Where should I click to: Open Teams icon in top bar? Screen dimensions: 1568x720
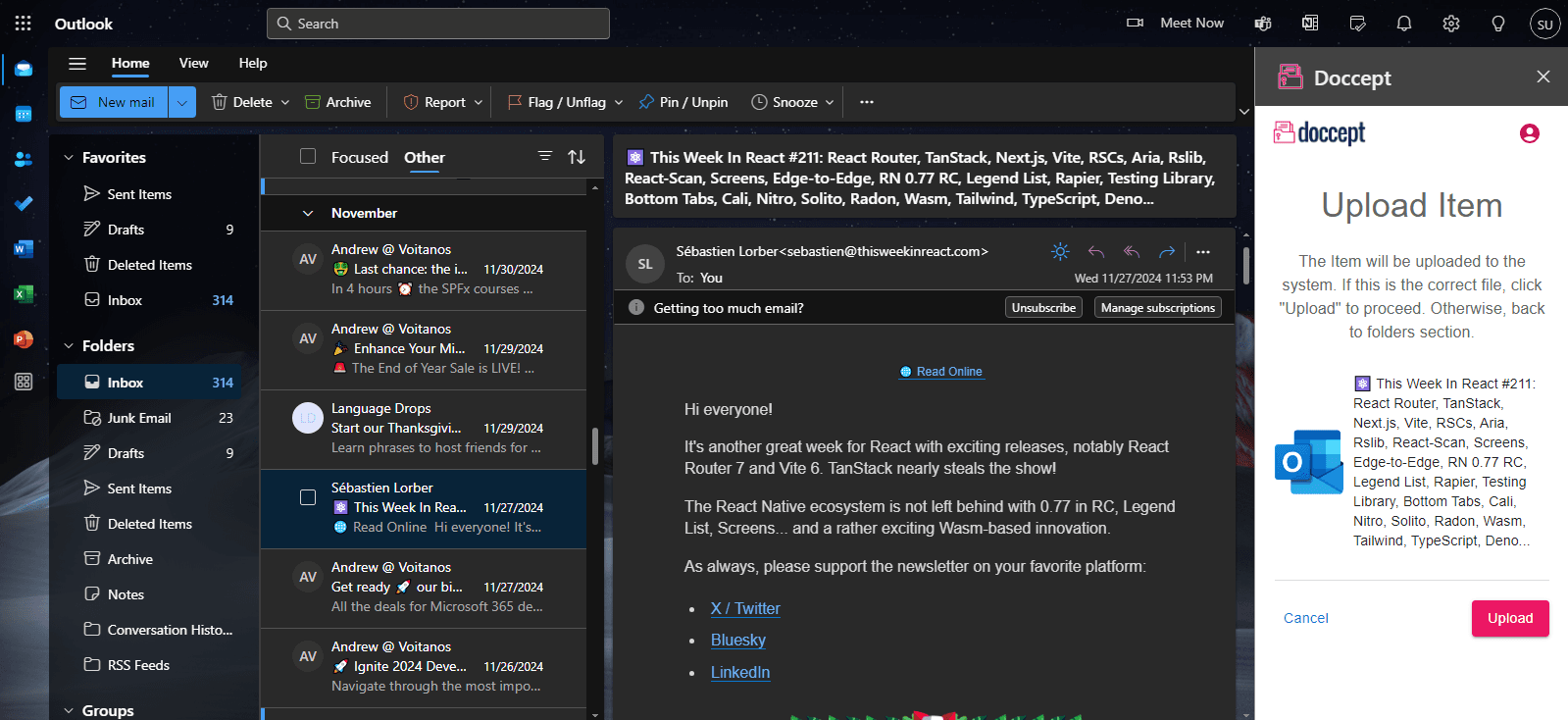[1263, 24]
